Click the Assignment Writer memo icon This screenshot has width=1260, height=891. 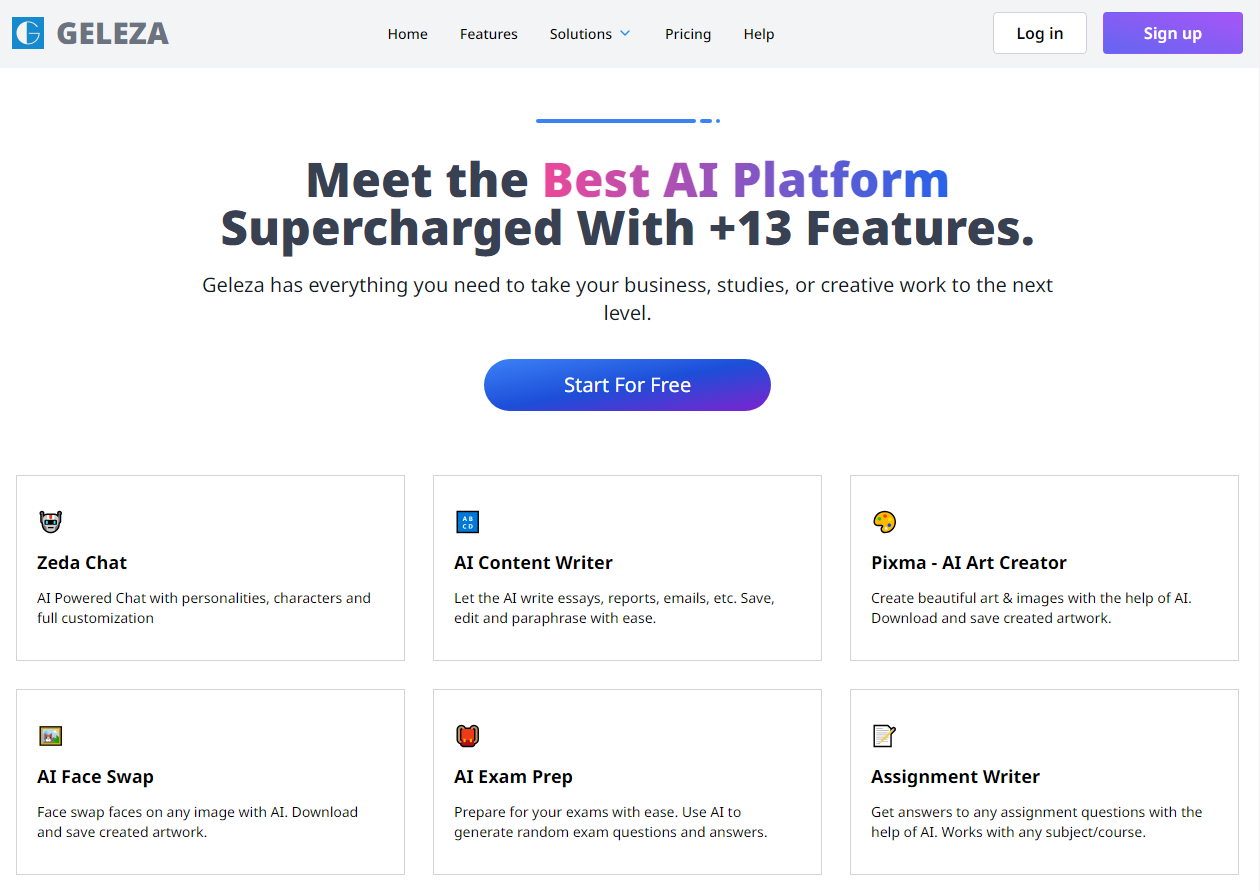coord(884,736)
